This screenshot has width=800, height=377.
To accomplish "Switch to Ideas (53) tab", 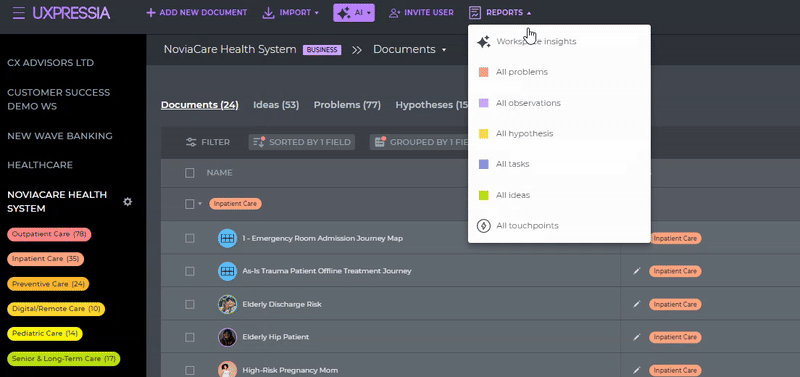I will coord(276,105).
